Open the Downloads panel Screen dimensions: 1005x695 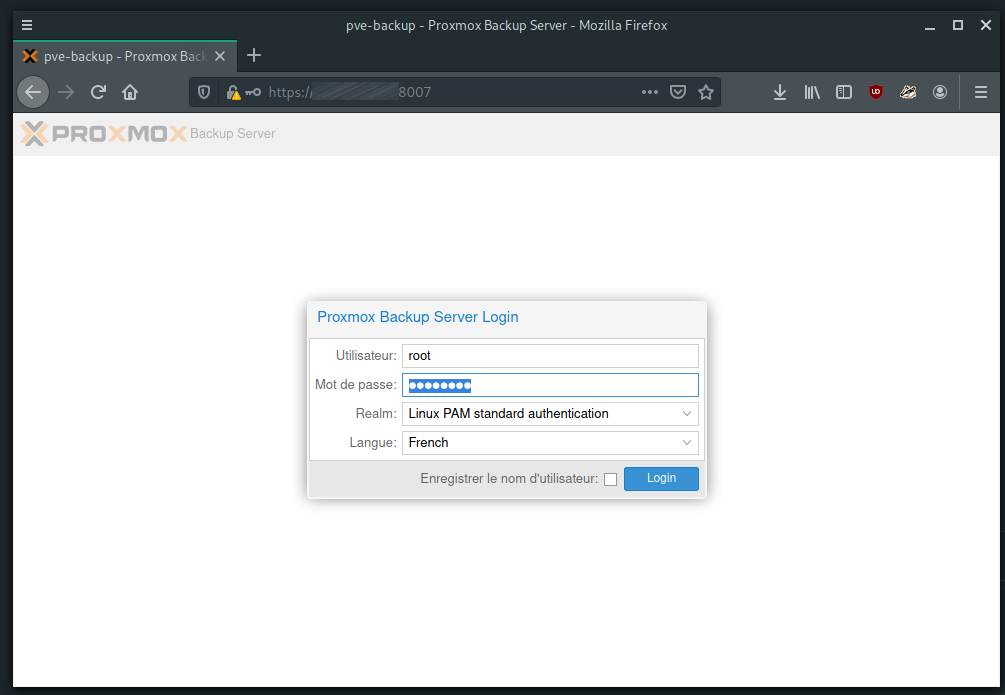[780, 92]
